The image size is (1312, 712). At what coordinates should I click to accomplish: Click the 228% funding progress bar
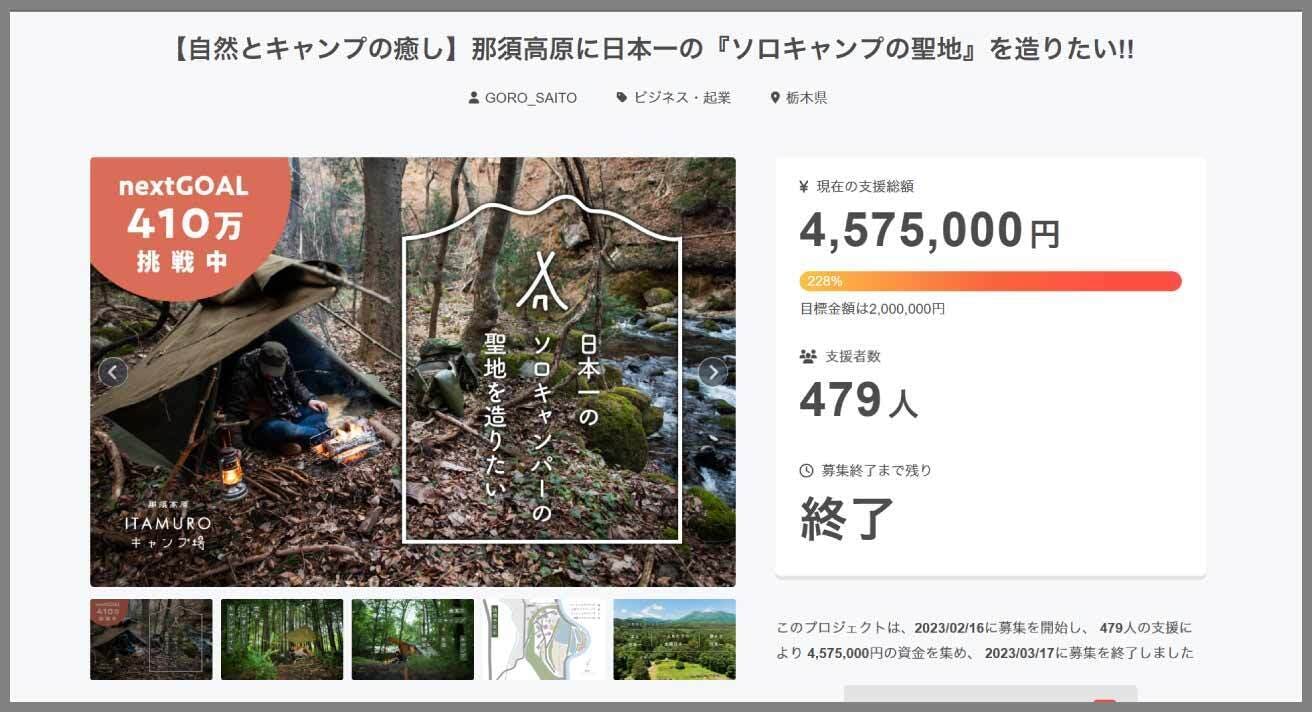(x=990, y=281)
